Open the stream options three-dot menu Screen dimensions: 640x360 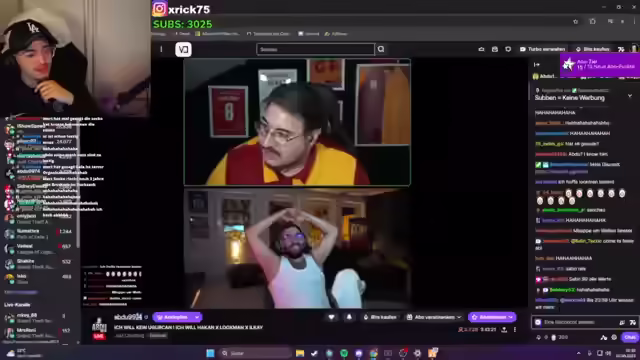pos(515,329)
